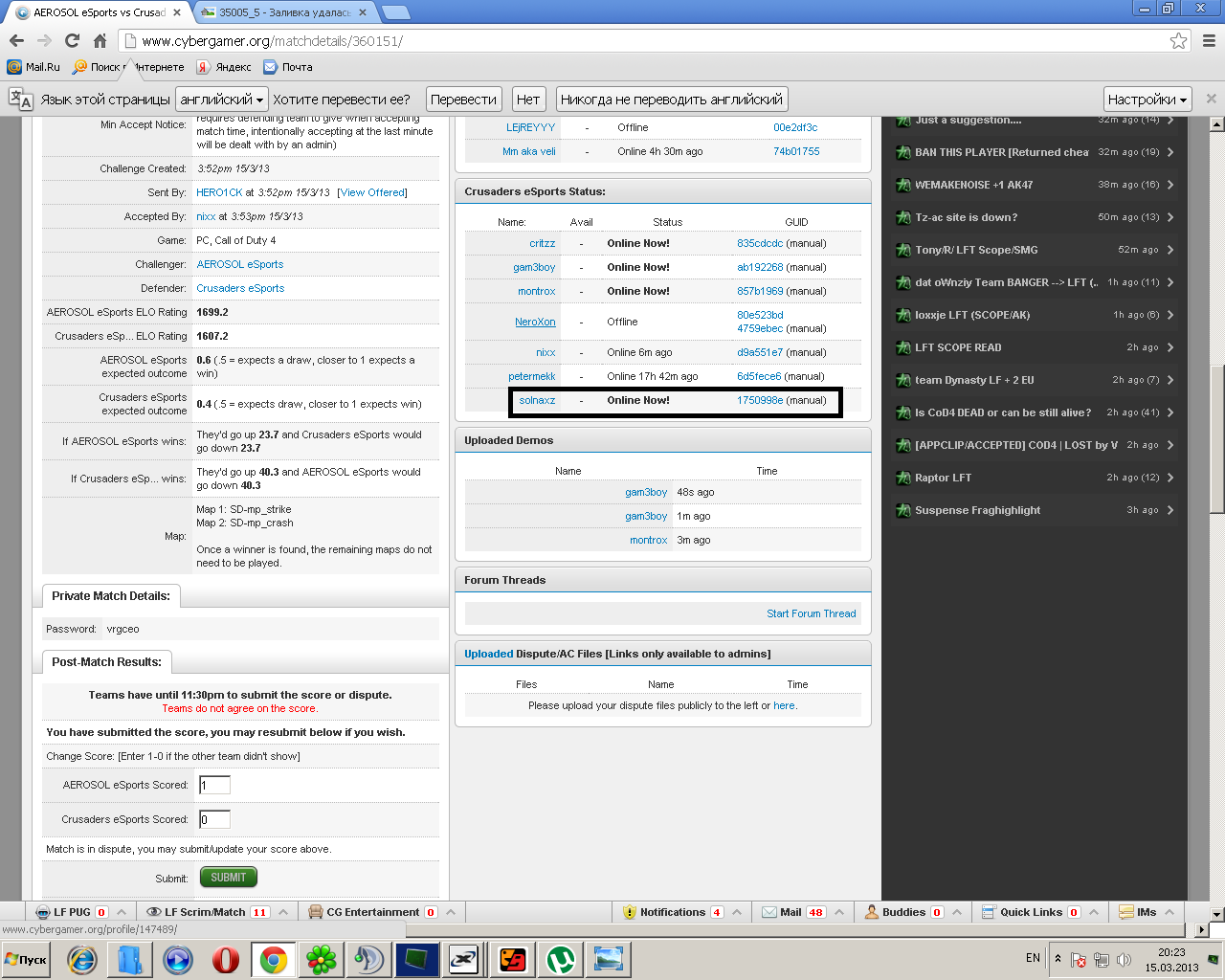Click the scrollbar up arrow
Viewport: 1225px width, 980px height.
1217,123
